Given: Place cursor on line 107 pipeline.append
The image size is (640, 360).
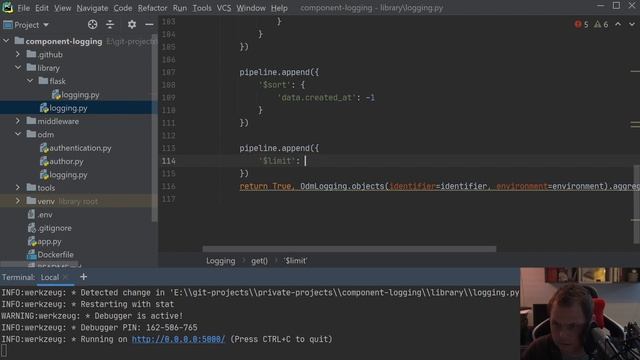Looking at the screenshot, I should tap(279, 72).
